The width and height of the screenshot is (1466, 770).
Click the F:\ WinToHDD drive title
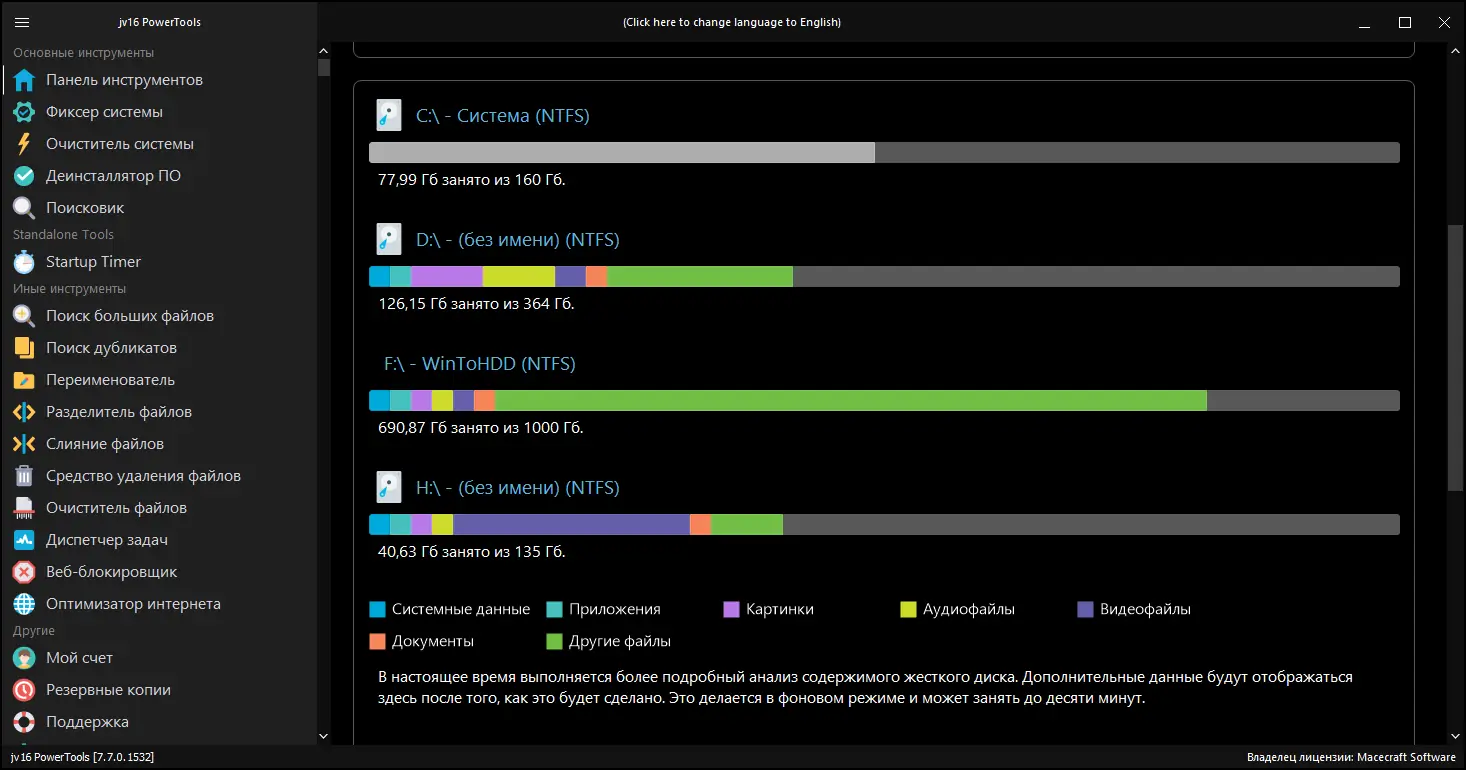(479, 364)
